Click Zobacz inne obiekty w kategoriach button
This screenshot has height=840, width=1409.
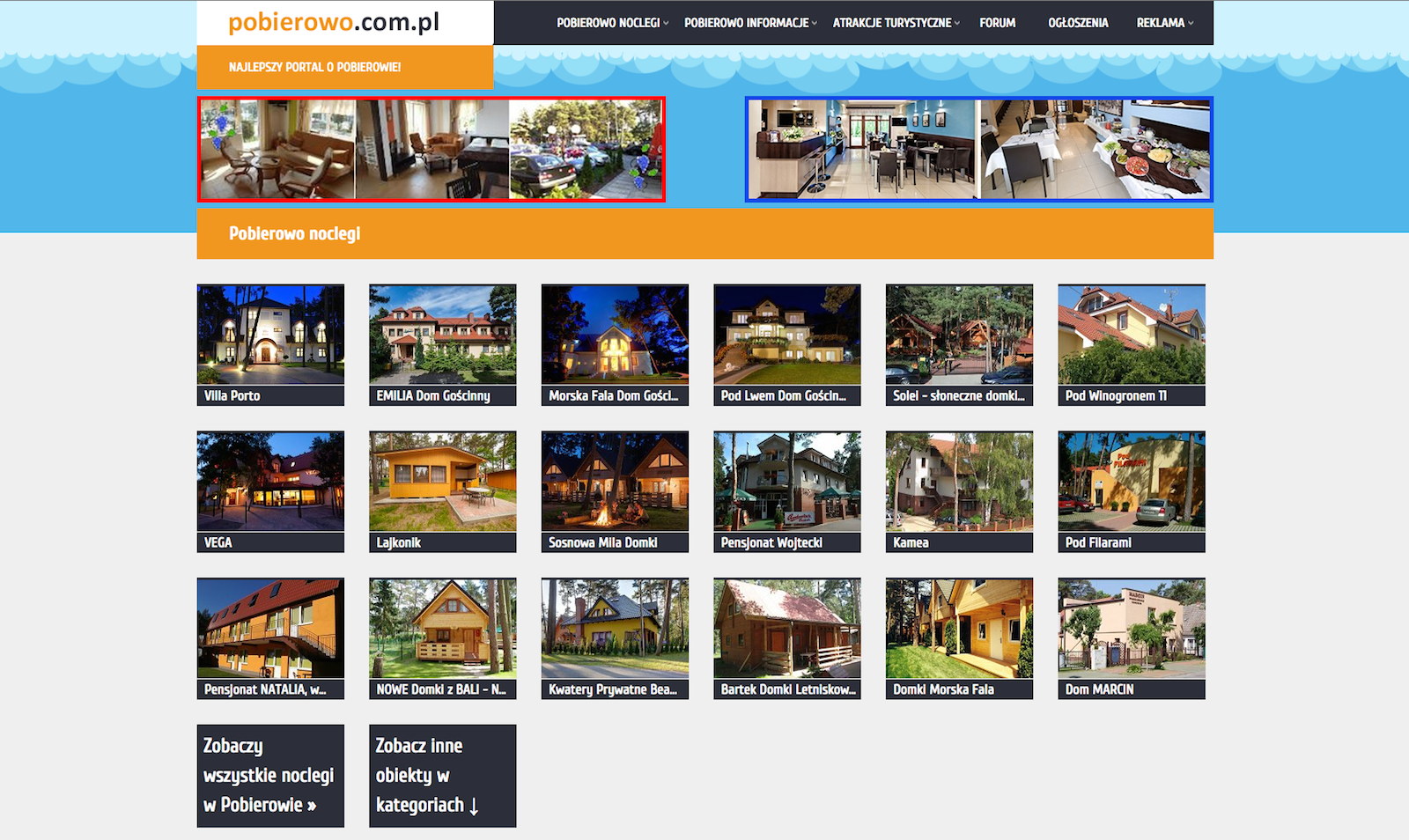click(x=442, y=776)
